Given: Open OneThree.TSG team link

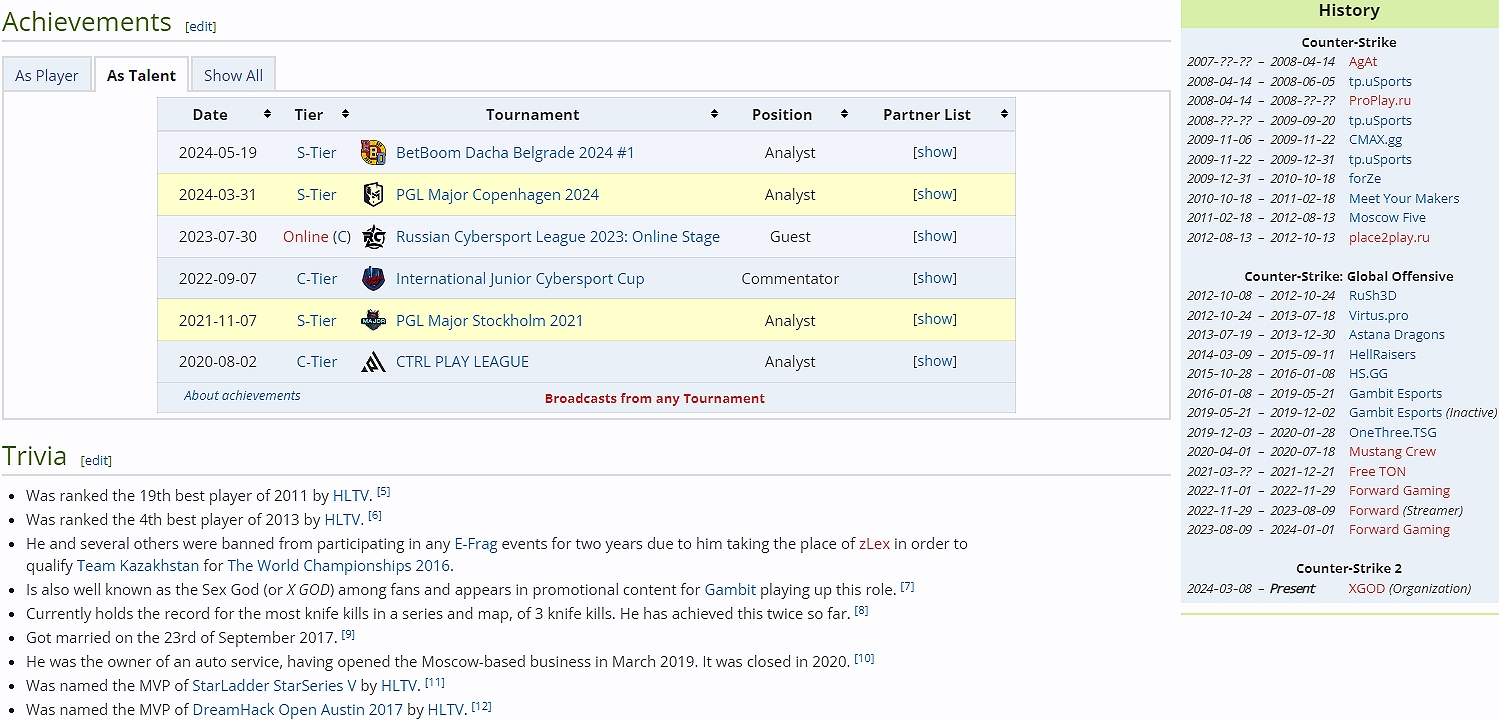Looking at the screenshot, I should coord(1393,433).
